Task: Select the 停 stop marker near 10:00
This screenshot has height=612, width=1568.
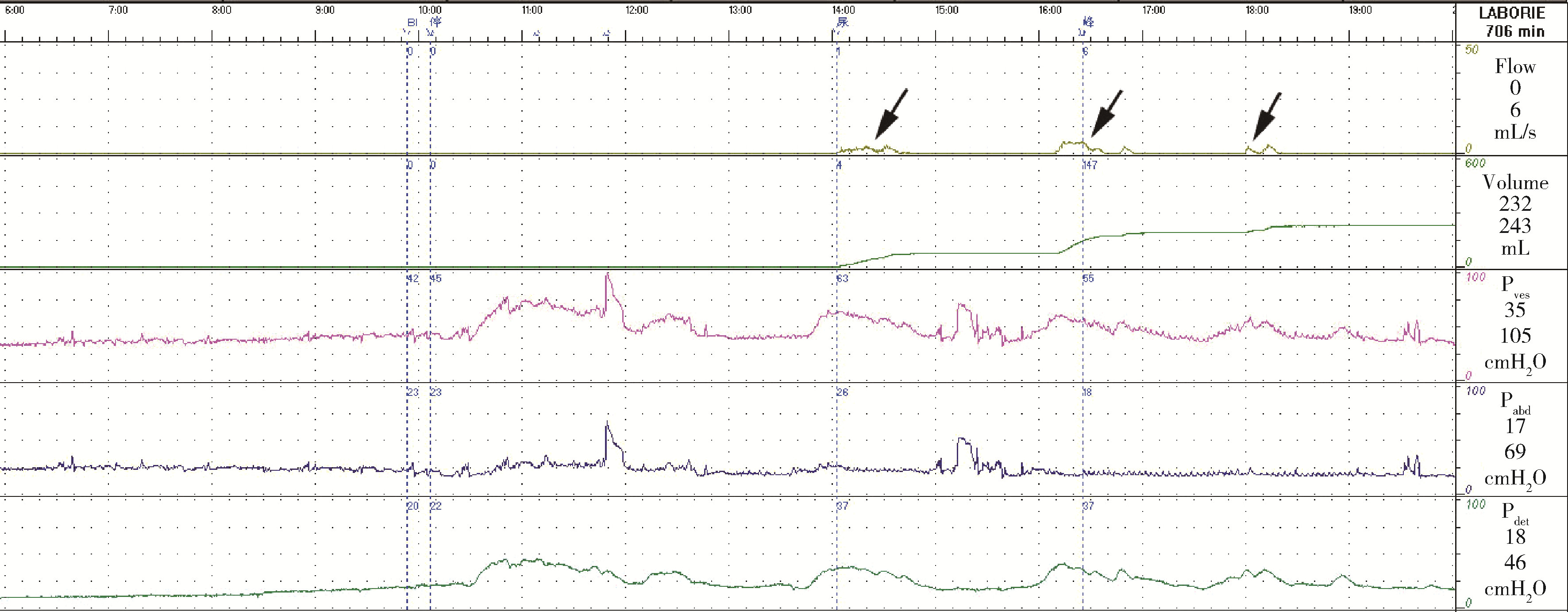Action: tap(436, 22)
